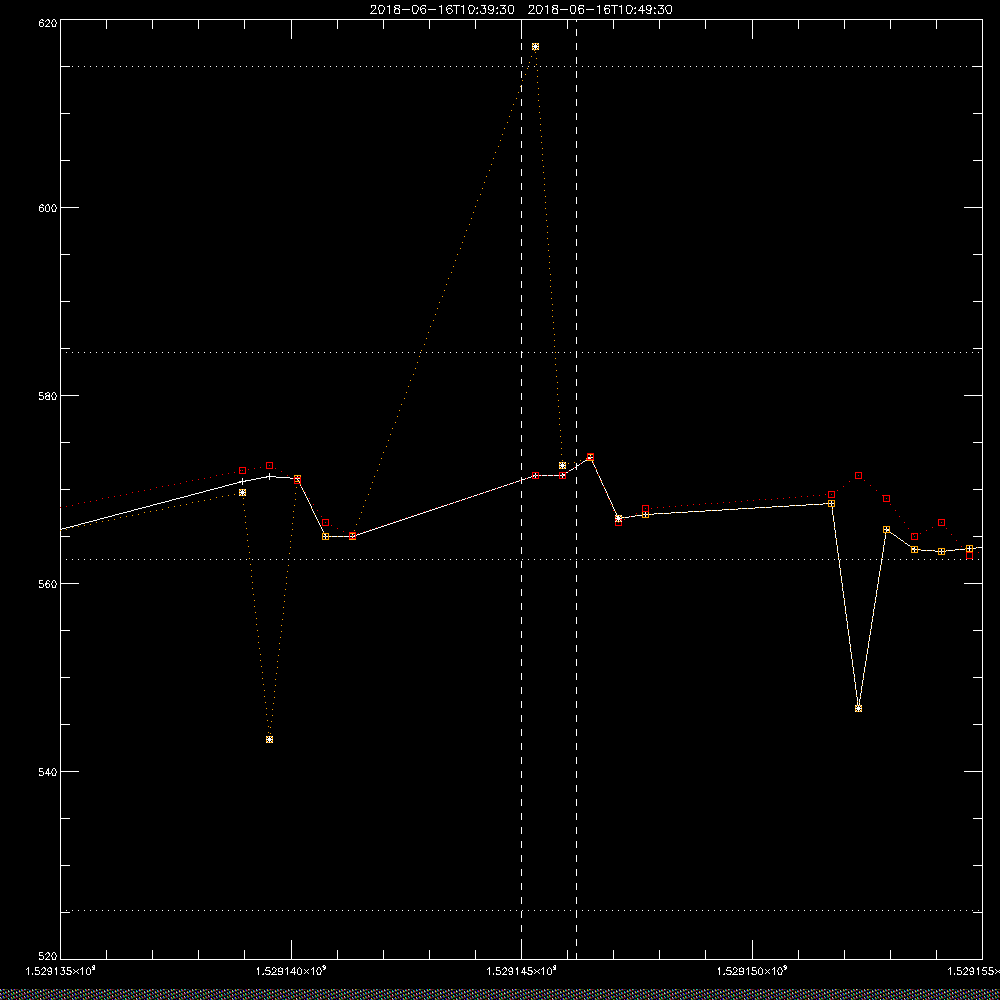This screenshot has width=1000, height=1000.
Task: Select the white line's peak marker near 573 after the second dashed line
Action: tap(590, 457)
